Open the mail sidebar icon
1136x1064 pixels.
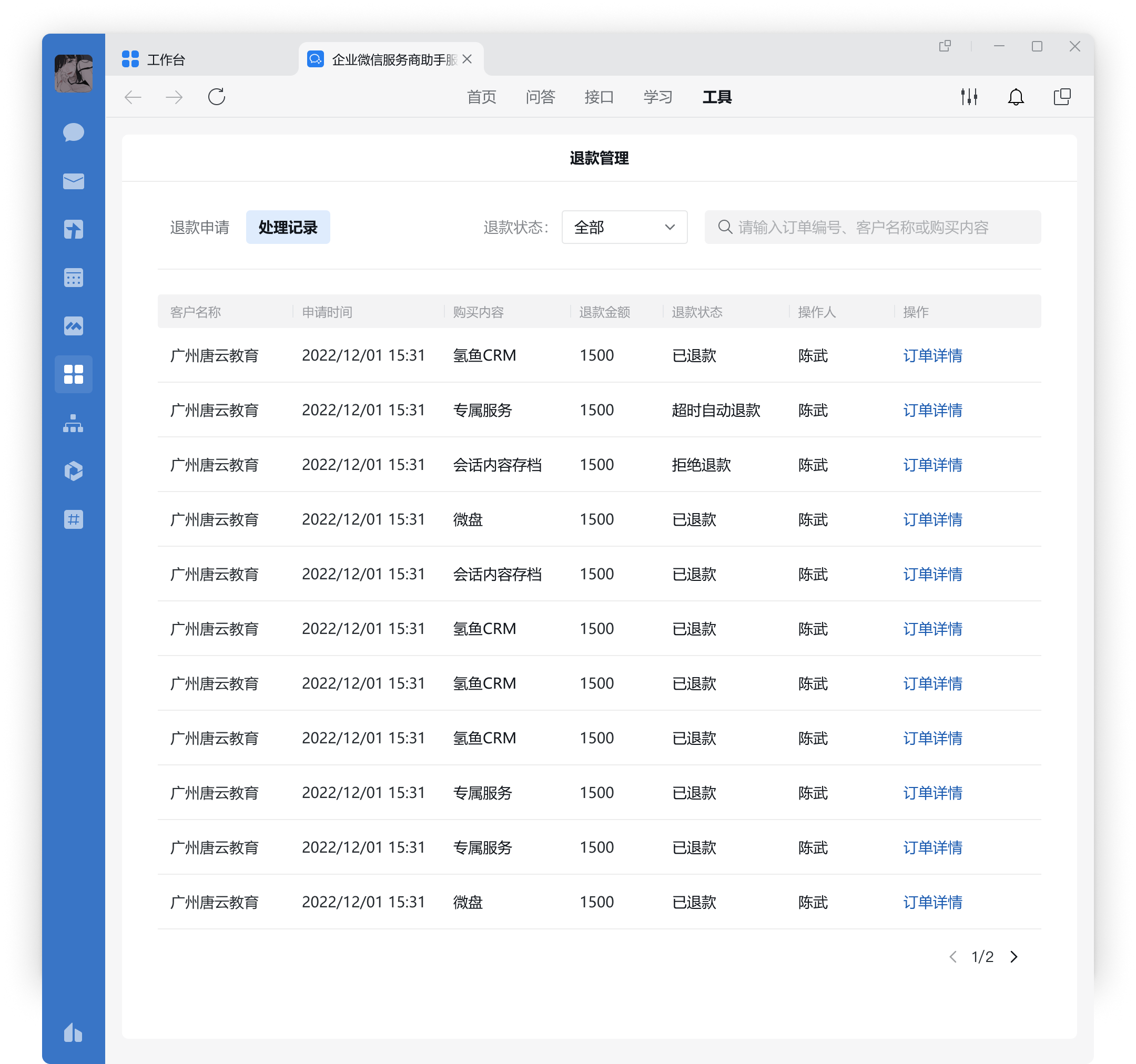[73, 181]
